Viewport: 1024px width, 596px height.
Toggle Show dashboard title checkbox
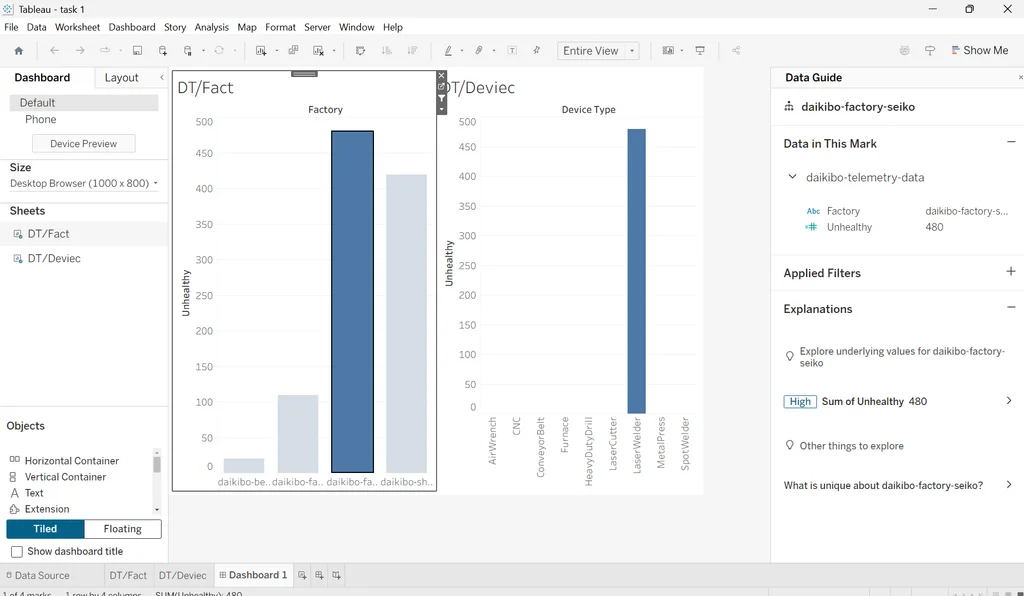click(17, 552)
